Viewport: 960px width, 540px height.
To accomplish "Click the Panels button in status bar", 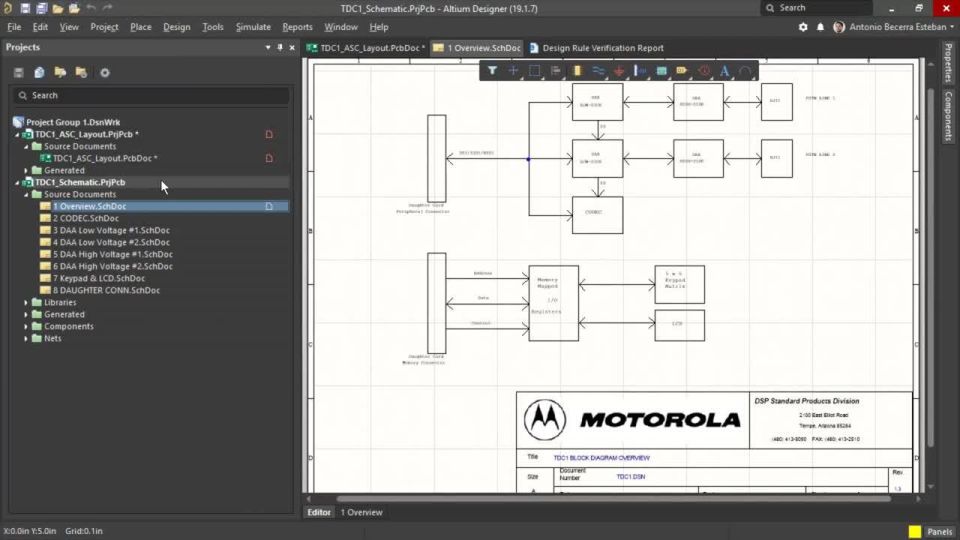I will click(x=939, y=531).
